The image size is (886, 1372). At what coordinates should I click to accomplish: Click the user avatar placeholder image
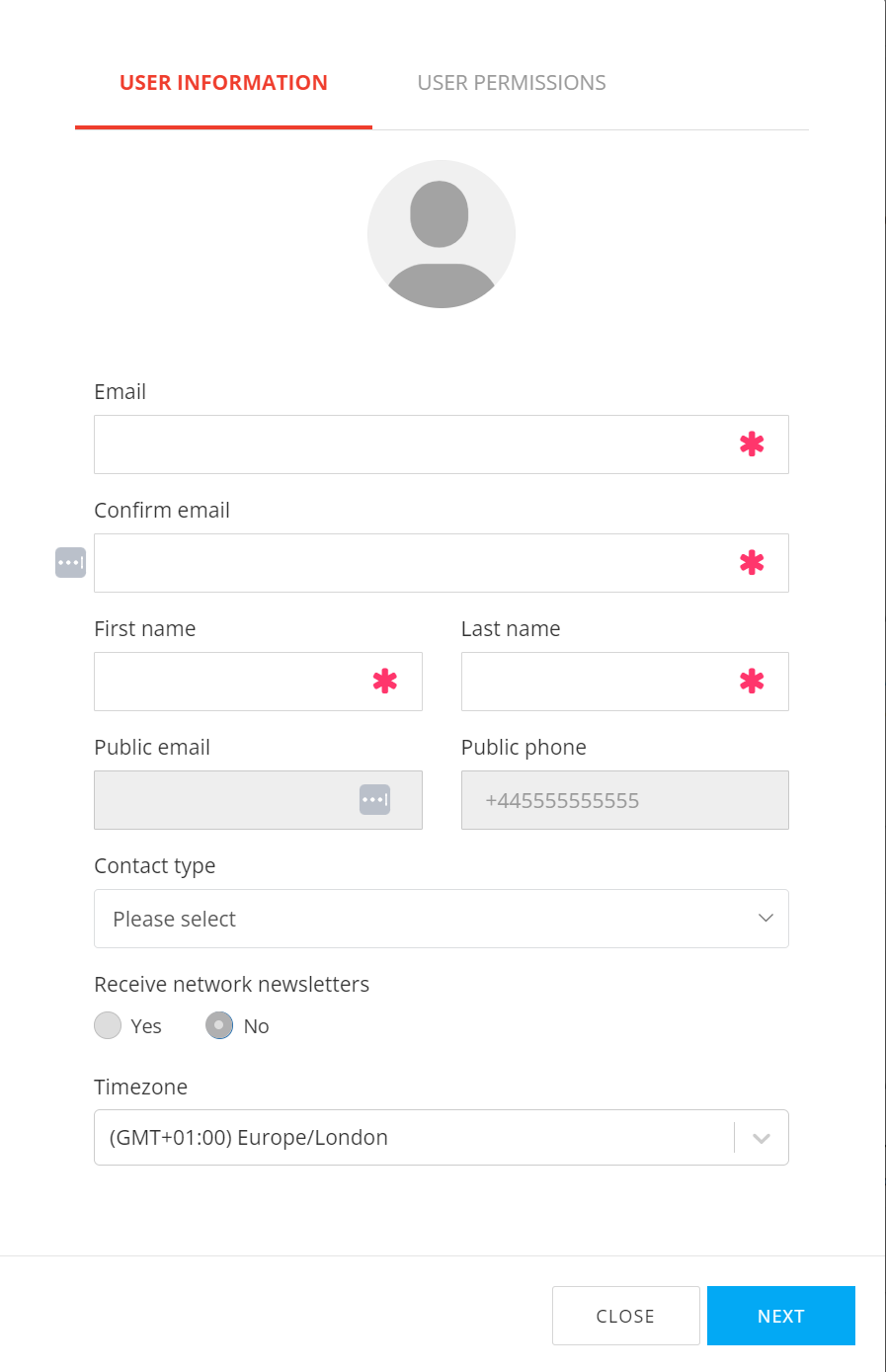(x=442, y=234)
